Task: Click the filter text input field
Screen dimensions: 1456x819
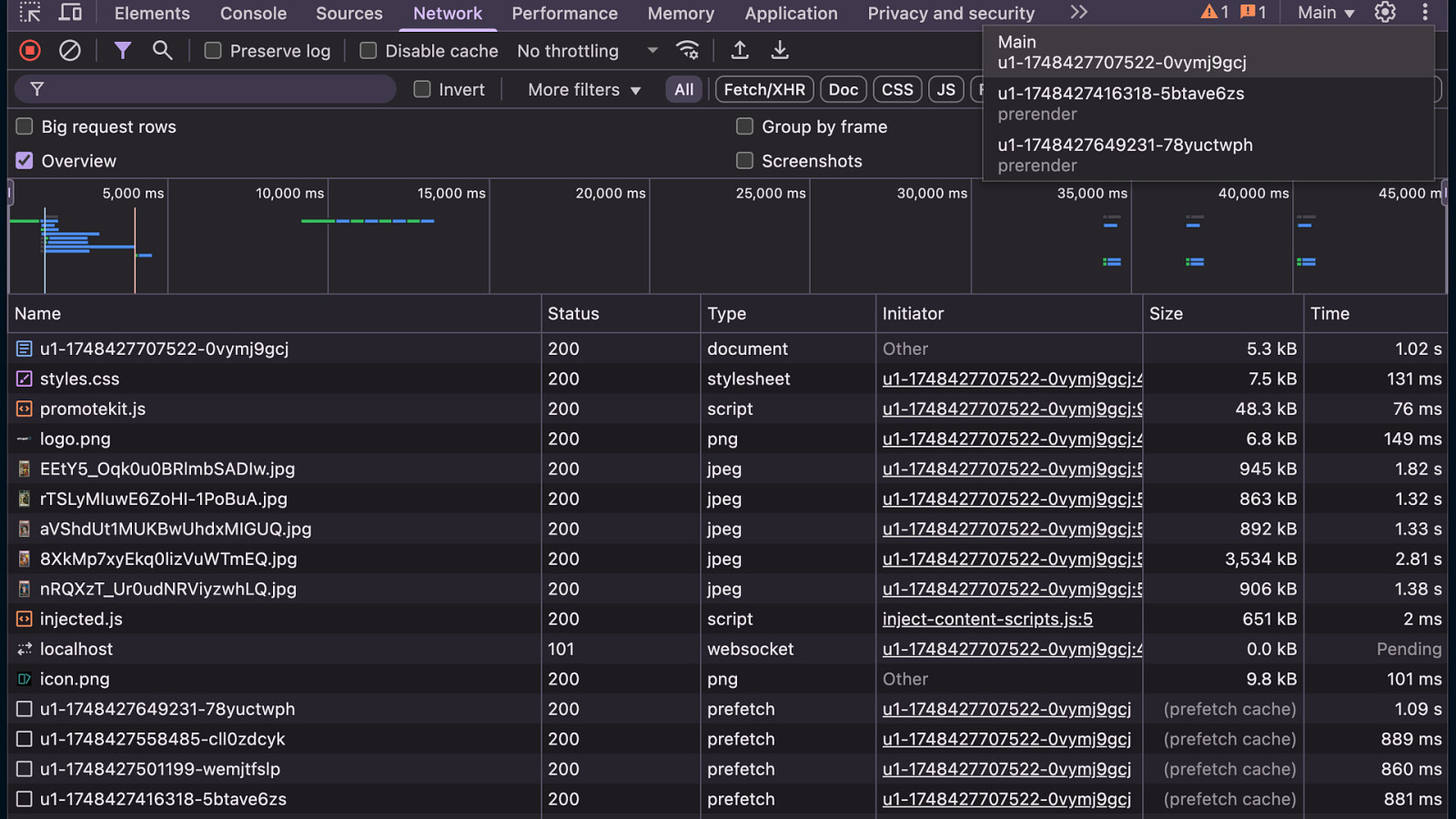Action: (x=218, y=89)
